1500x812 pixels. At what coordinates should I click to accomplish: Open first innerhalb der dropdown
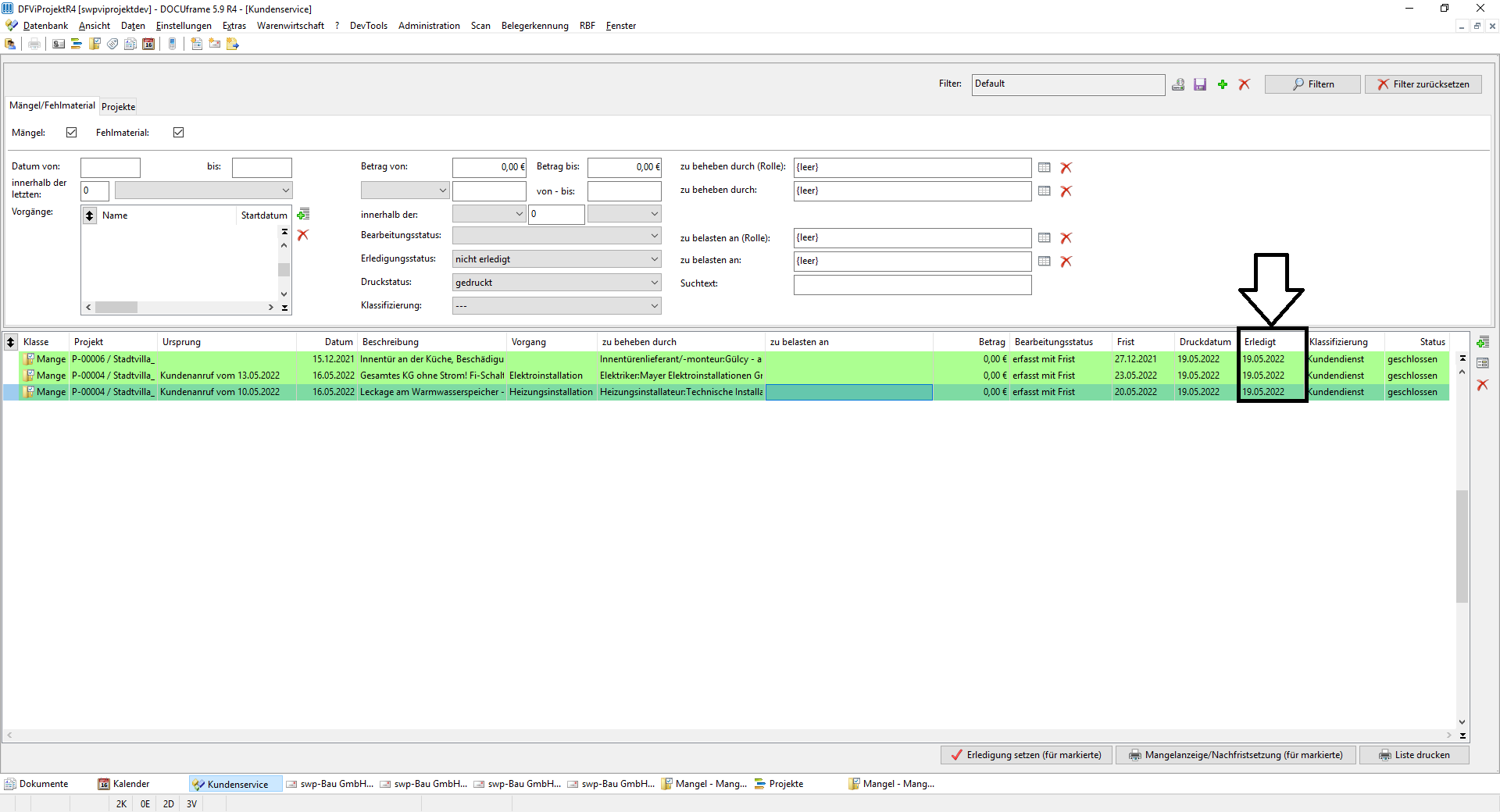[x=489, y=214]
